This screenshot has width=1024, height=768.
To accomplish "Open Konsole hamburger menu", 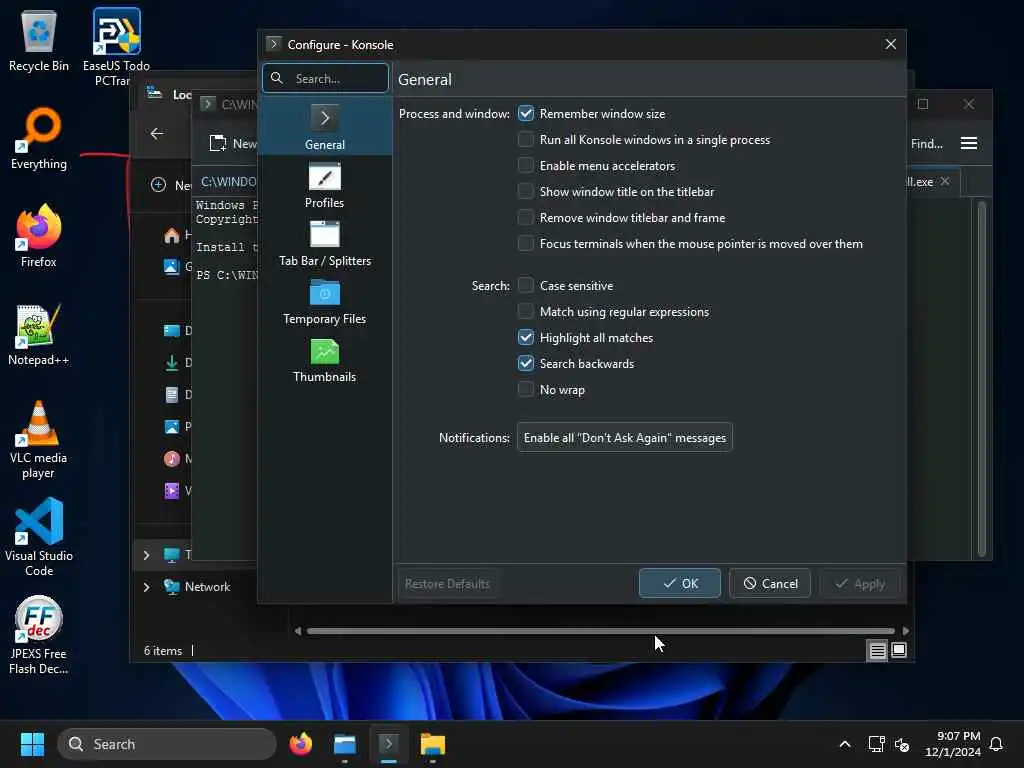I will (x=968, y=143).
